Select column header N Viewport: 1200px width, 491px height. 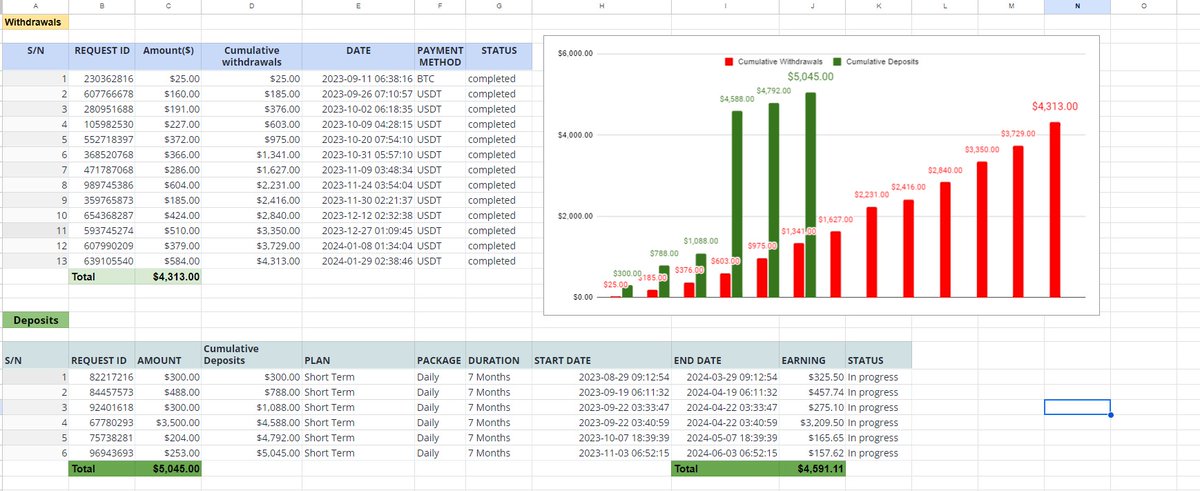click(1077, 7)
